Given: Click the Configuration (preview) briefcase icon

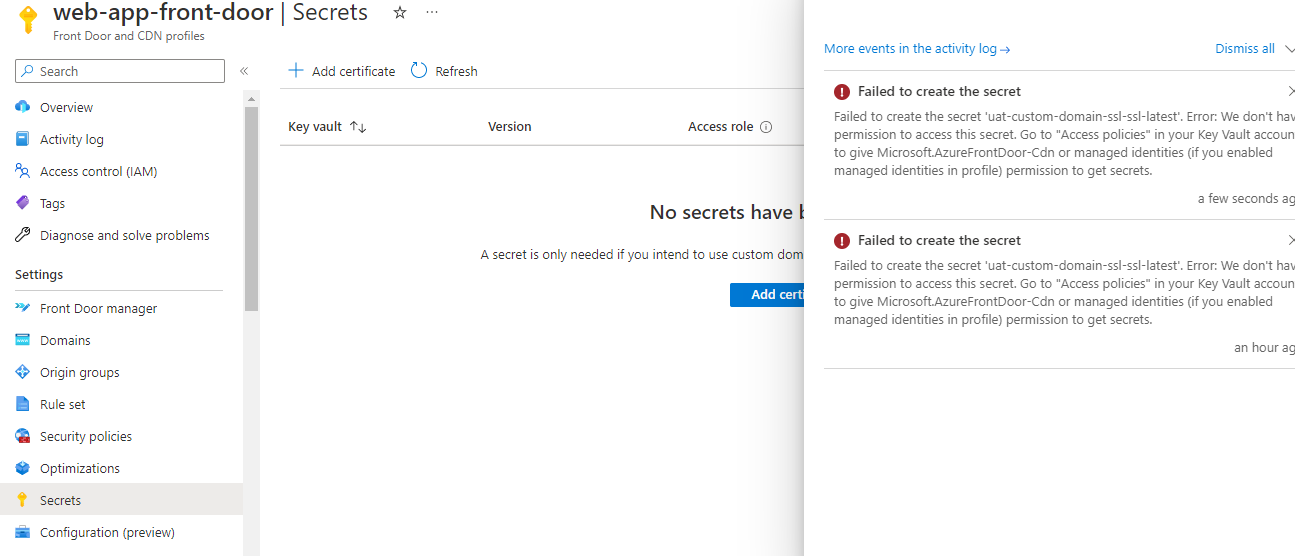Looking at the screenshot, I should [23, 532].
